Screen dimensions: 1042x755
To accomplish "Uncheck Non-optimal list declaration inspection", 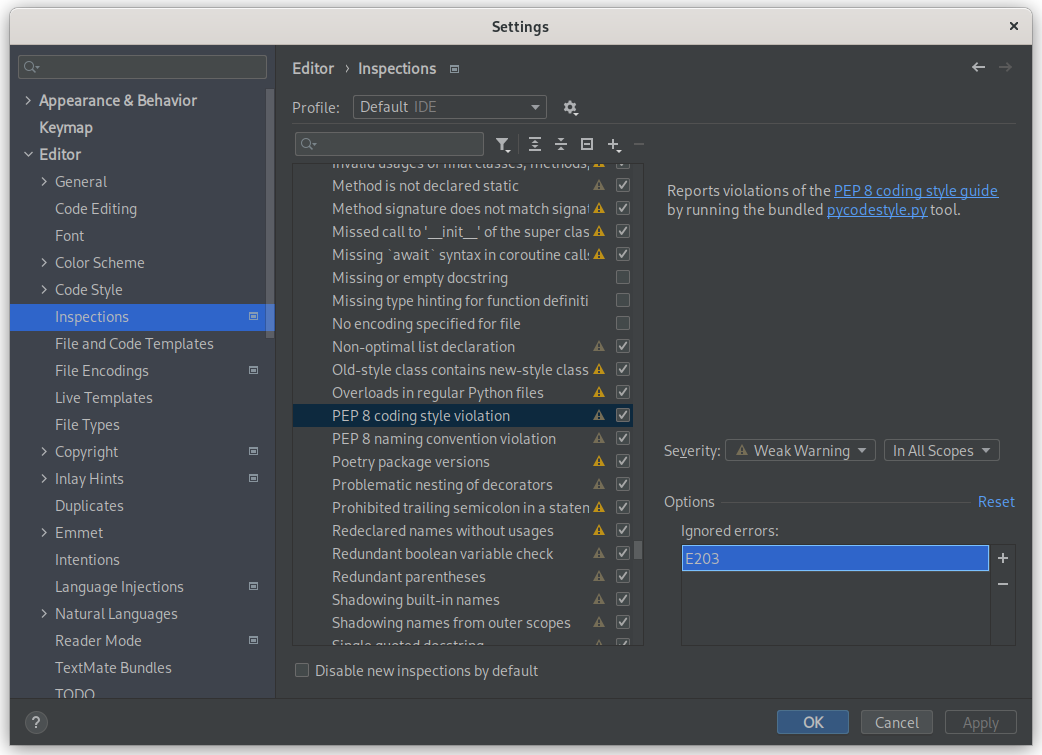I will tap(623, 346).
